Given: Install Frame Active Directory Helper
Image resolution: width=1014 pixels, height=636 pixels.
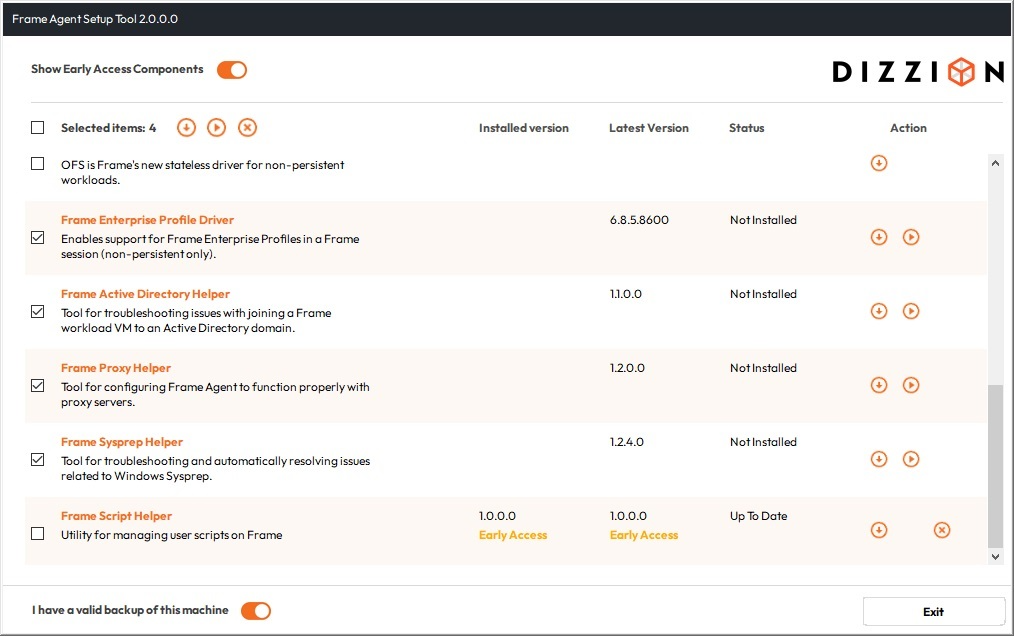Looking at the screenshot, I should click(x=911, y=311).
